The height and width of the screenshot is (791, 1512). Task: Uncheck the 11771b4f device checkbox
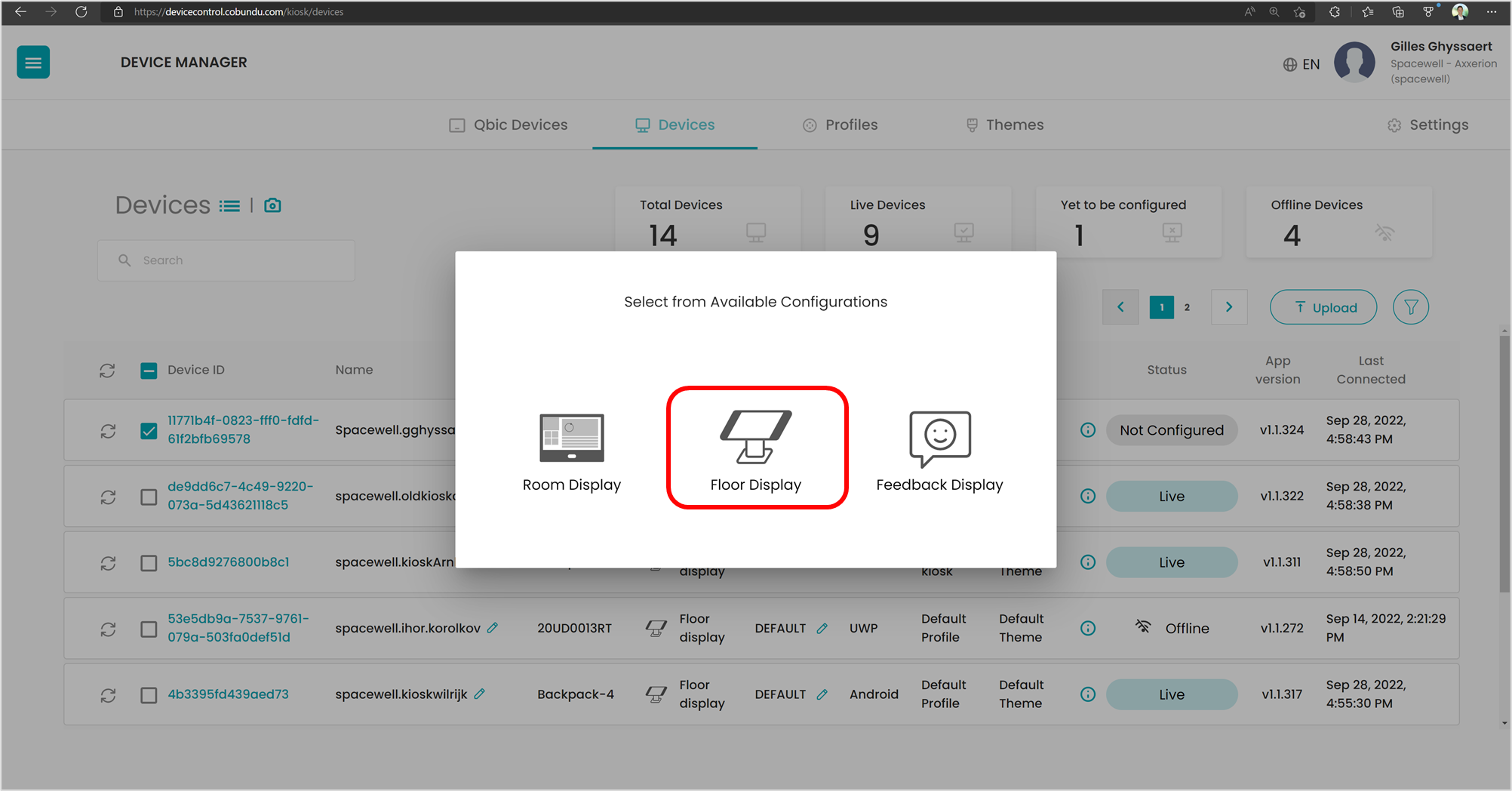coord(149,431)
